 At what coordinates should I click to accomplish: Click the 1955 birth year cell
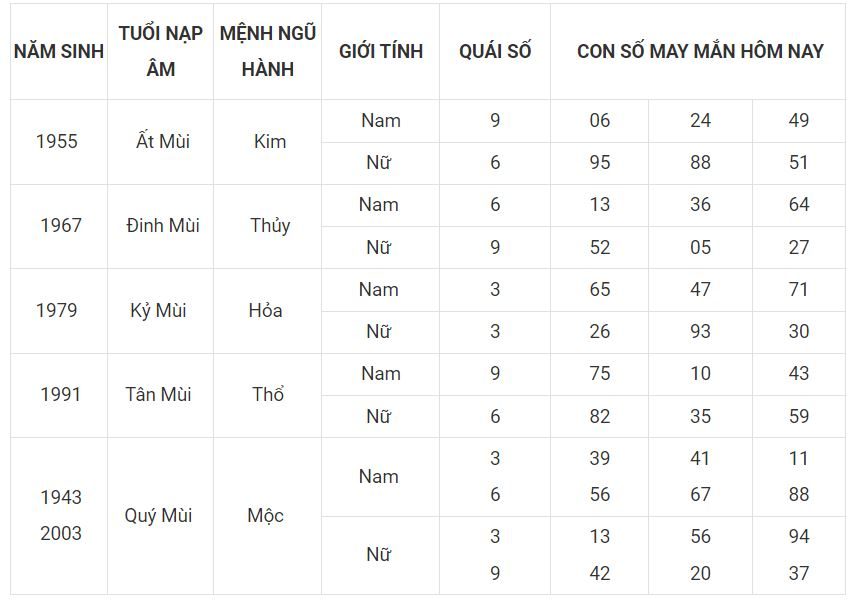click(59, 142)
